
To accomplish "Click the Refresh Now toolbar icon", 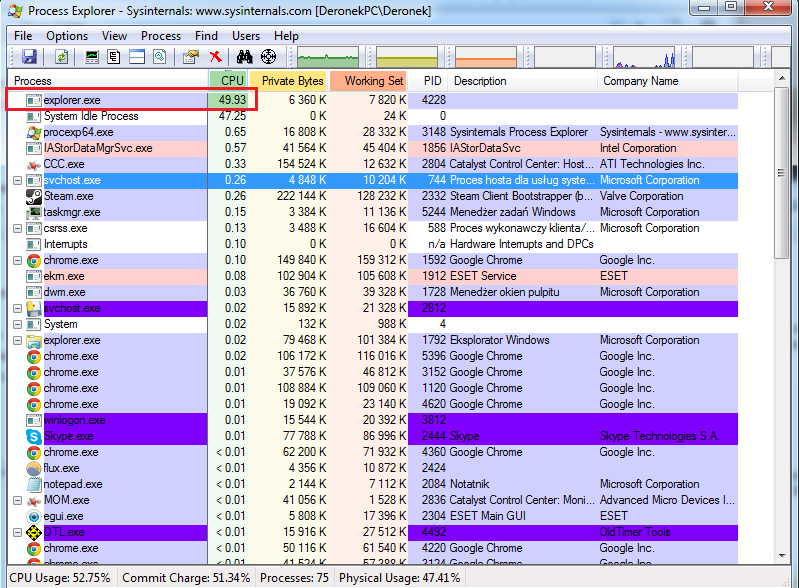I will (x=62, y=57).
